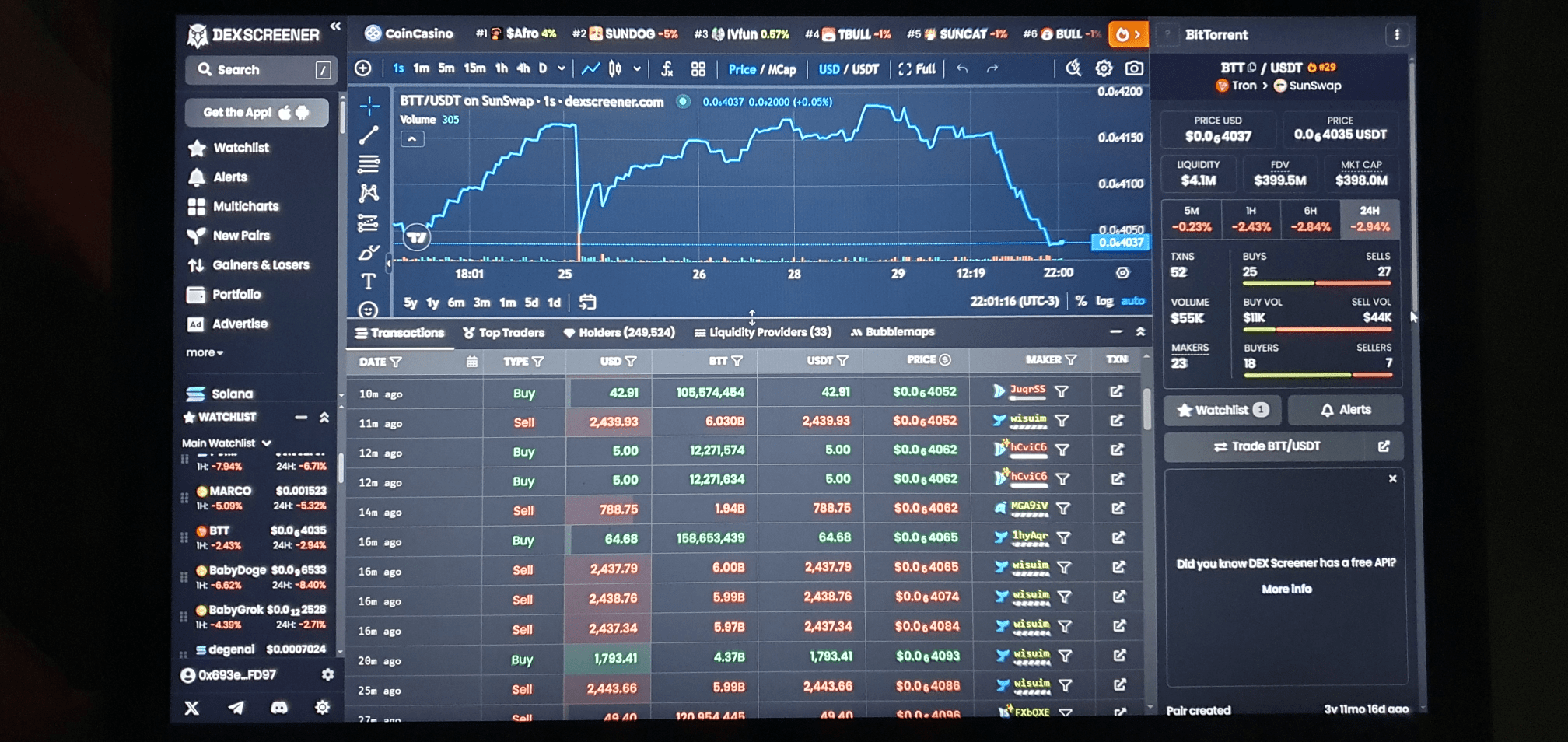Select the trend line drawing tool

(369, 135)
